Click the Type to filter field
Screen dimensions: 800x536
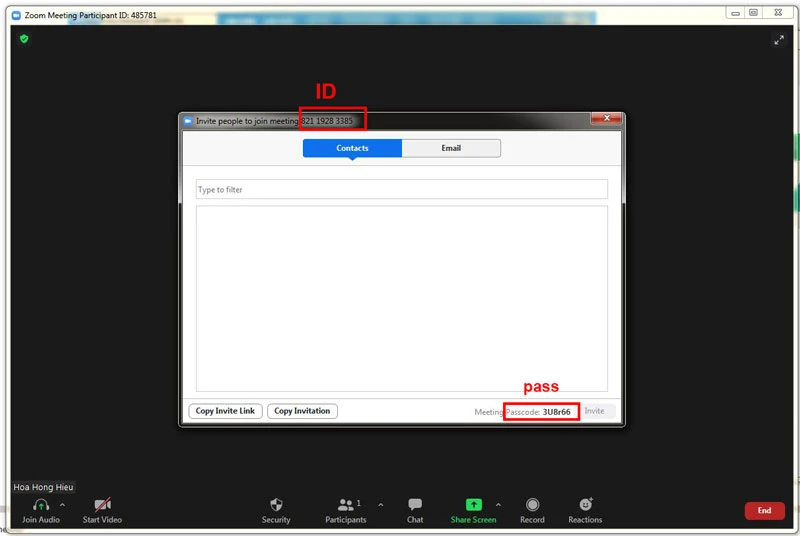(x=402, y=189)
